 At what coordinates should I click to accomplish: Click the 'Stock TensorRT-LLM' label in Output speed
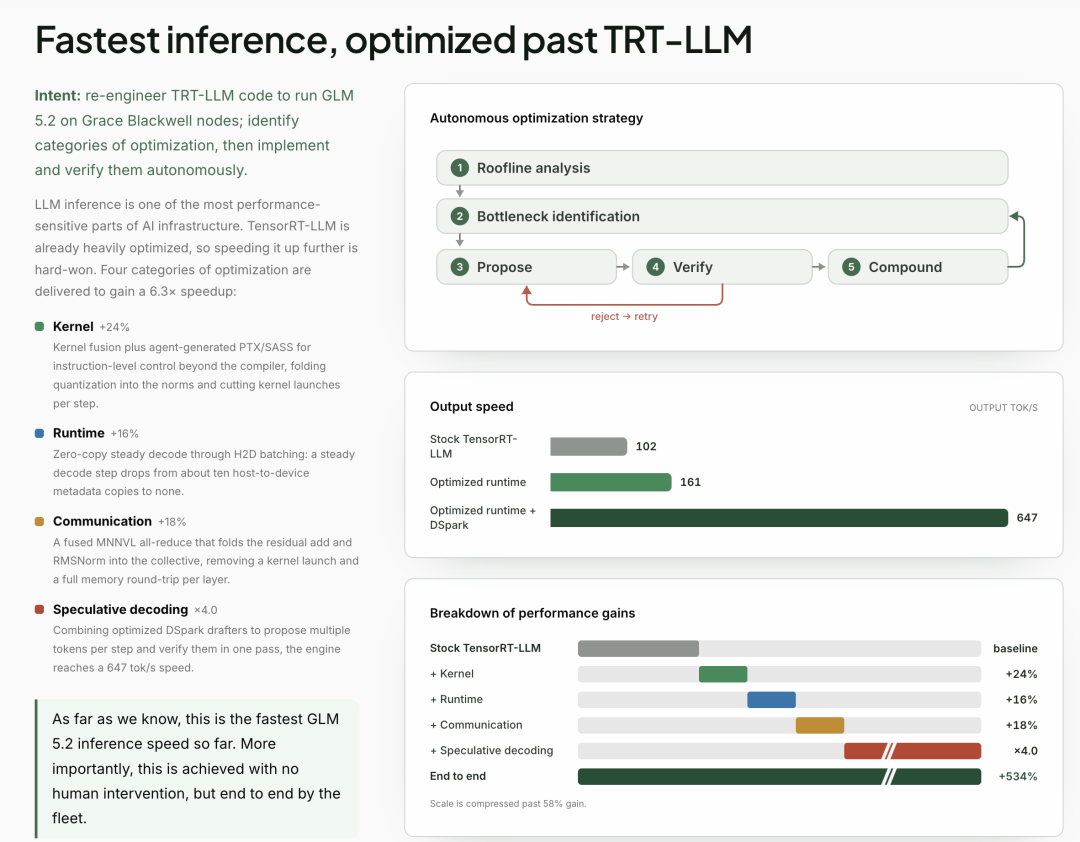tap(473, 446)
